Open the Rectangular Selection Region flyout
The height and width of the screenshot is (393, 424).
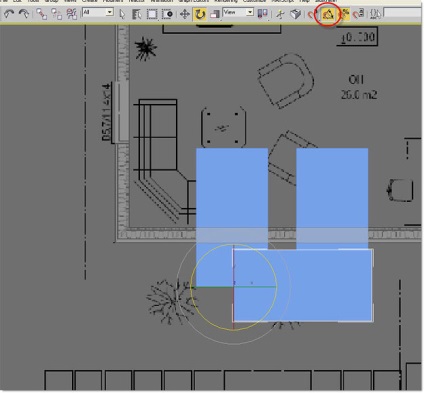tap(152, 14)
